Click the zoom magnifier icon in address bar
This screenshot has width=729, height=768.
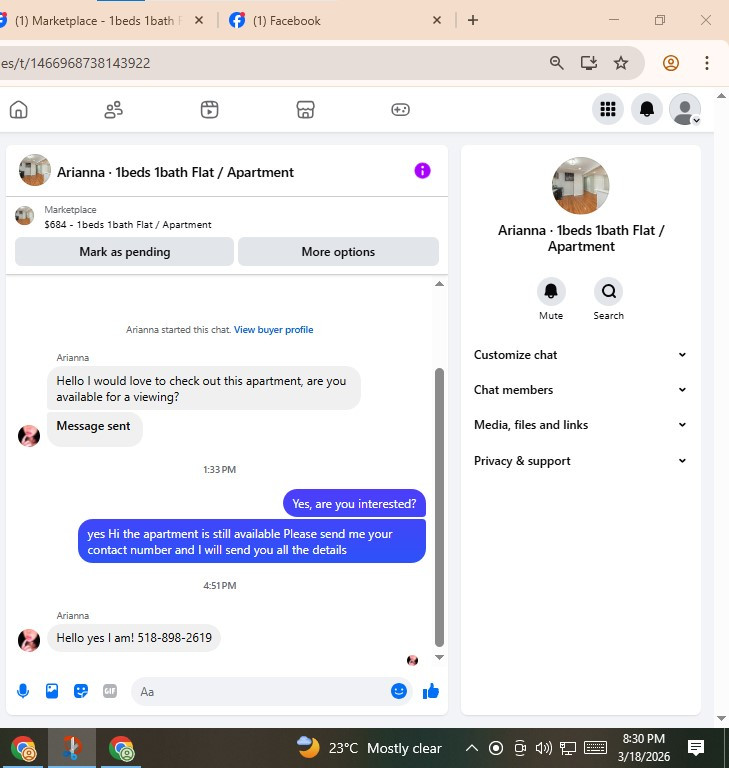click(x=556, y=63)
